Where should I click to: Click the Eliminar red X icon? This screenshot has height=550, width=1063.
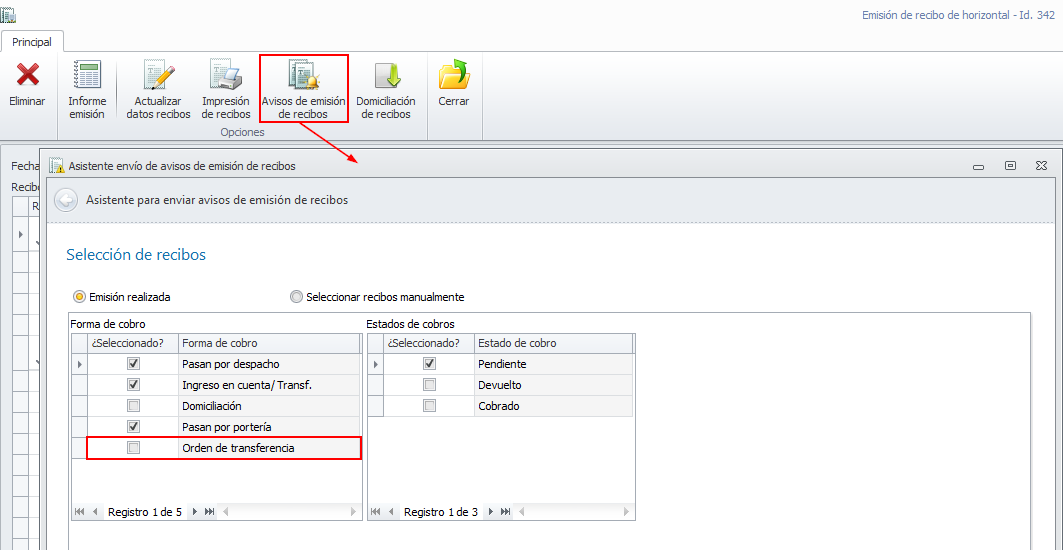pyautogui.click(x=27, y=74)
